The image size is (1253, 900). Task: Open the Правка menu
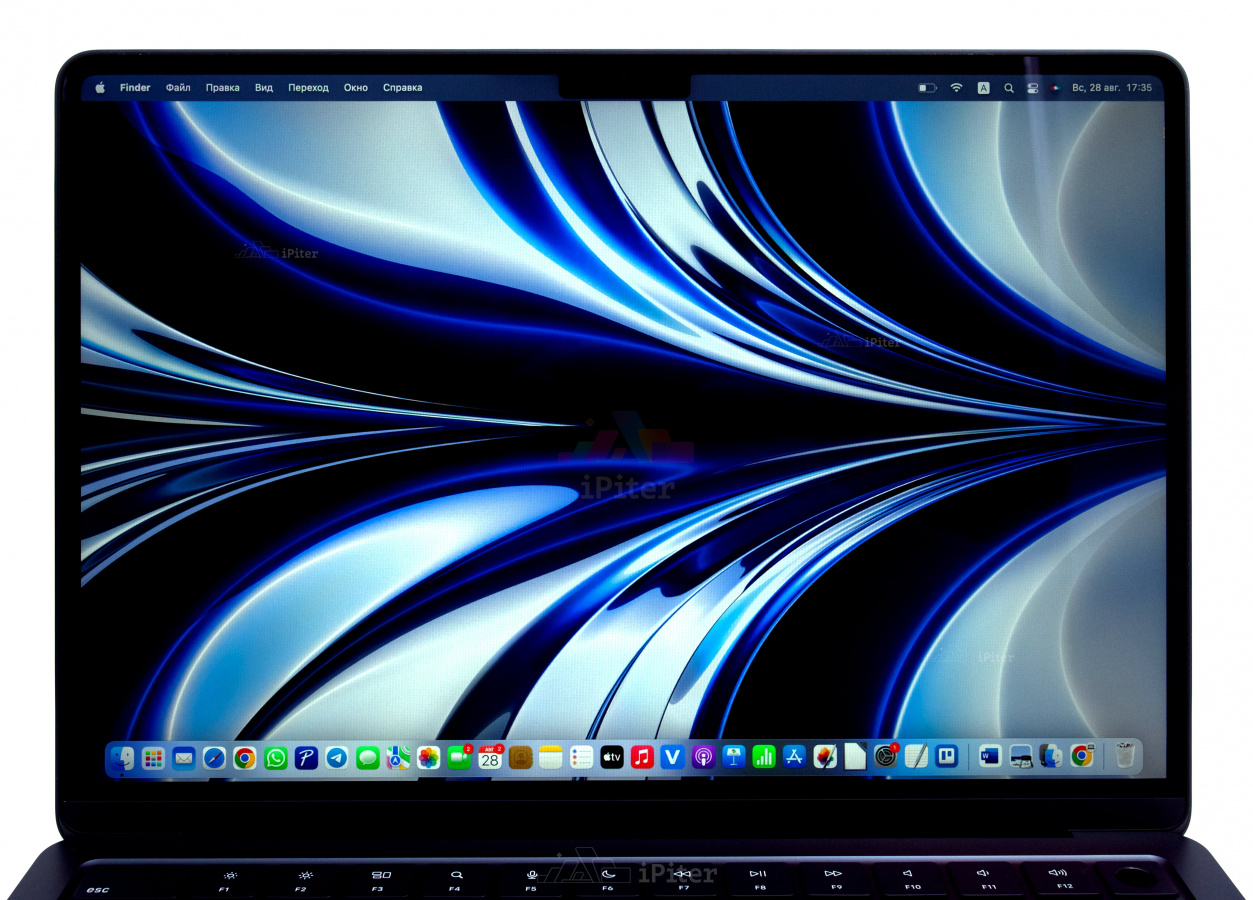coord(223,88)
